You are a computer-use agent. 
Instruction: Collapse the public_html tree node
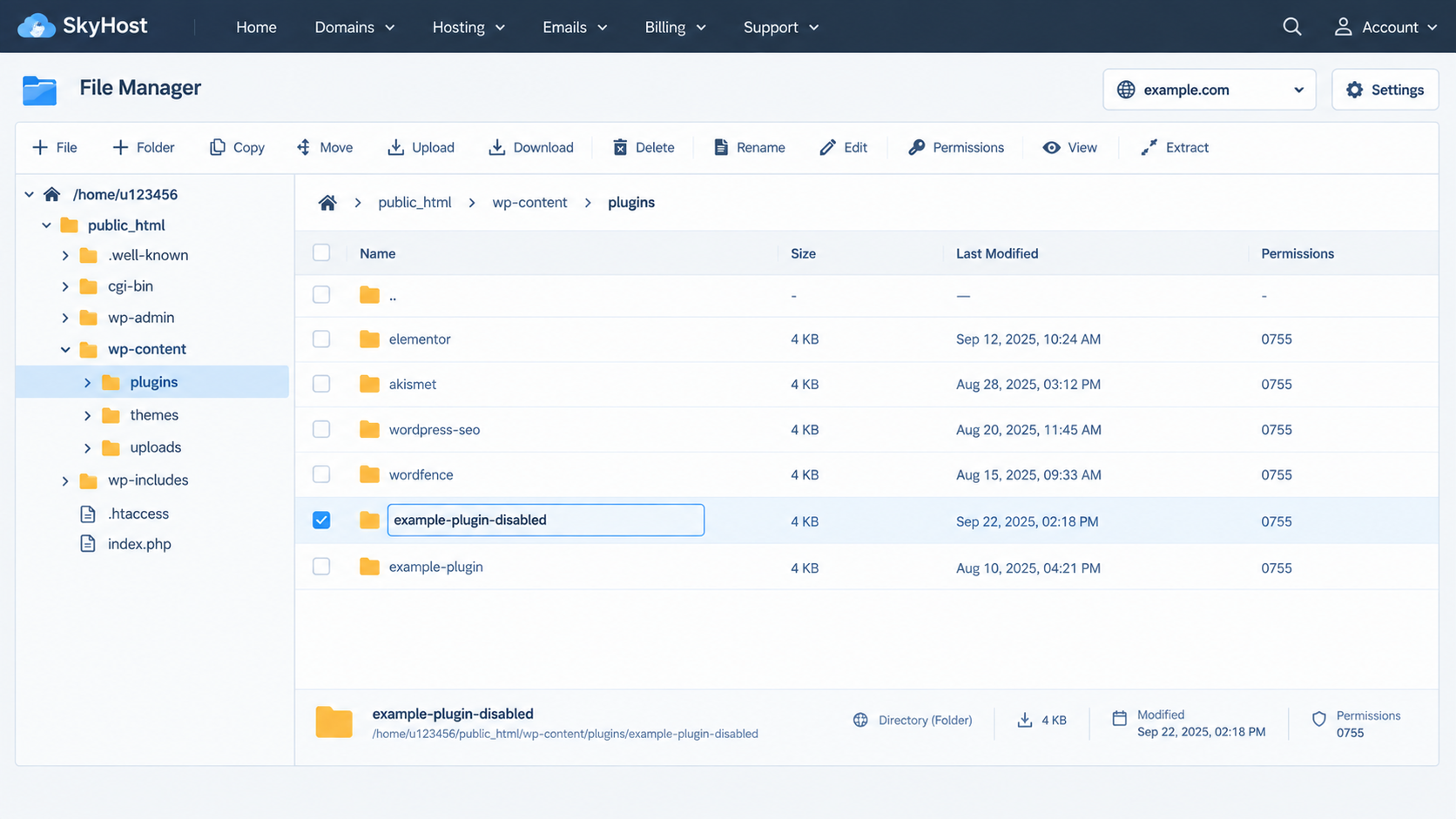(47, 225)
